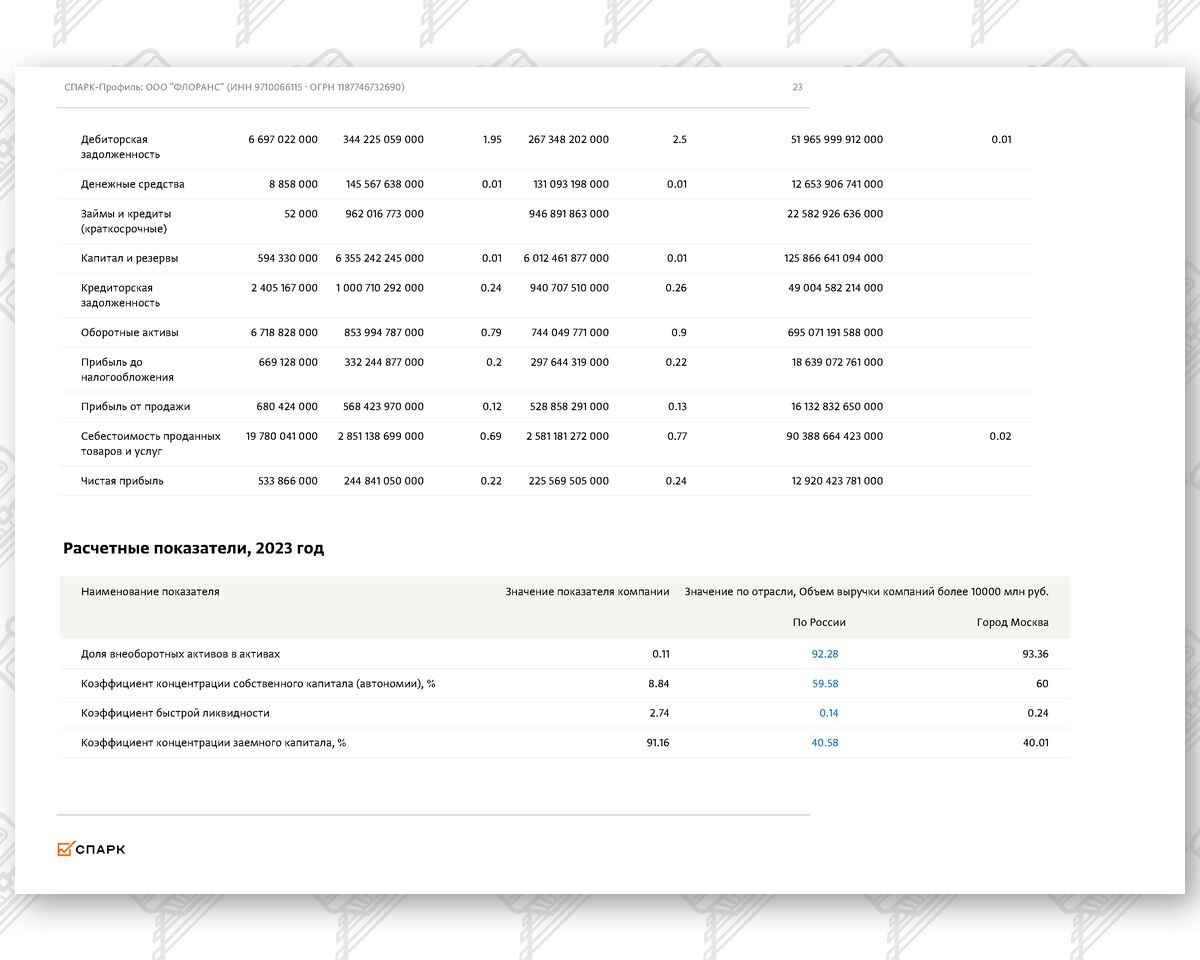The width and height of the screenshot is (1200, 960).
Task: Click the 'Чистая прибыль' row label
Action: pos(122,480)
